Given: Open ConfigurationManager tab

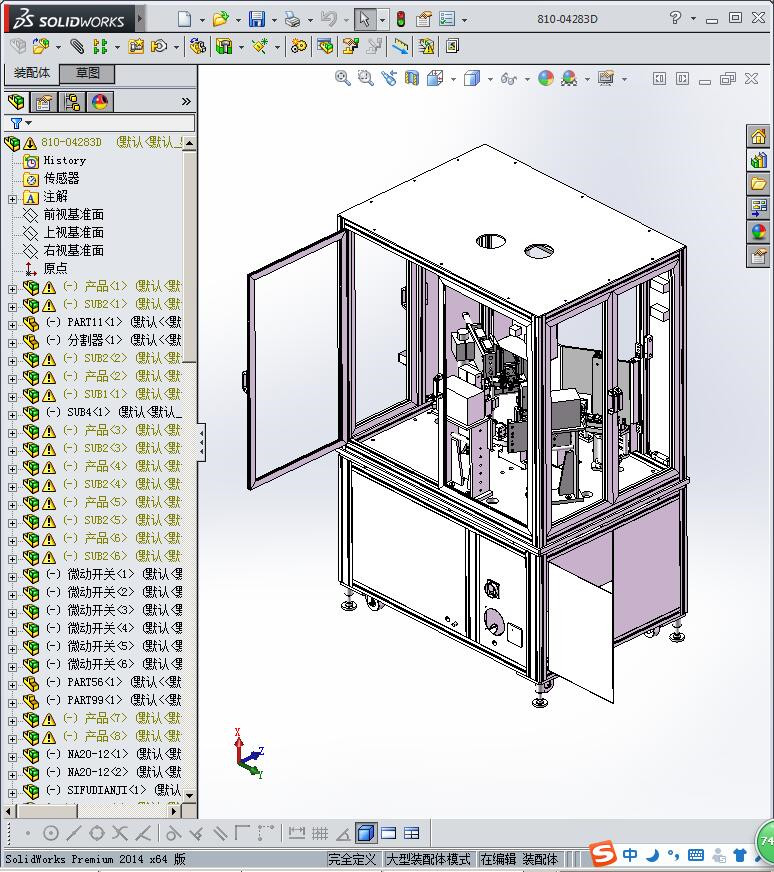Looking at the screenshot, I should tap(72, 102).
